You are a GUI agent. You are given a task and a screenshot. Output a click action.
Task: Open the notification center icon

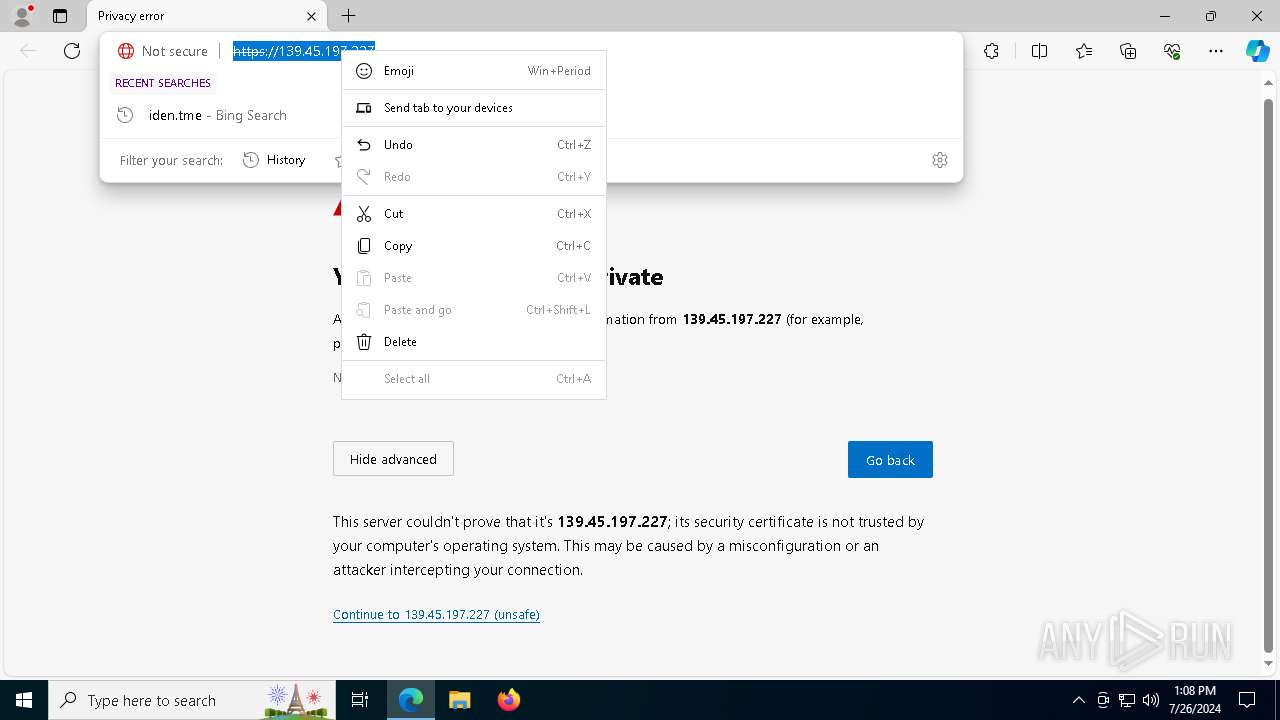pyautogui.click(x=1247, y=700)
